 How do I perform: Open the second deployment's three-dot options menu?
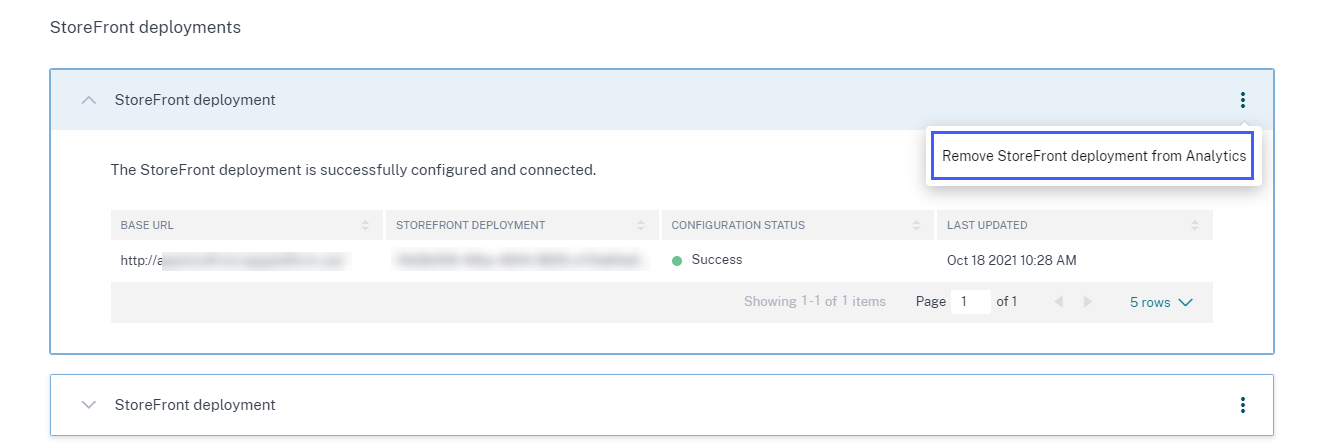click(x=1242, y=405)
